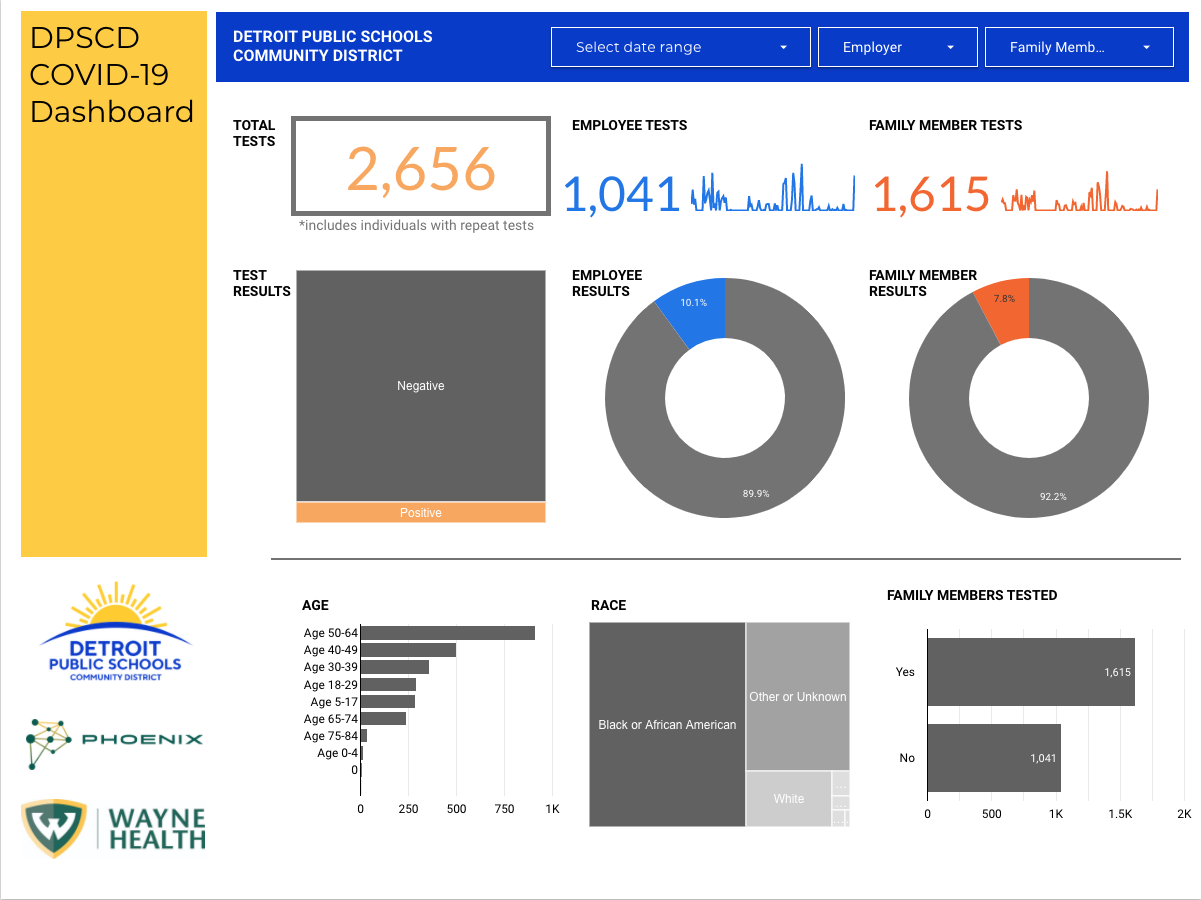The height and width of the screenshot is (900, 1201).
Task: Select the Age 50-64 bar
Action: (x=447, y=633)
